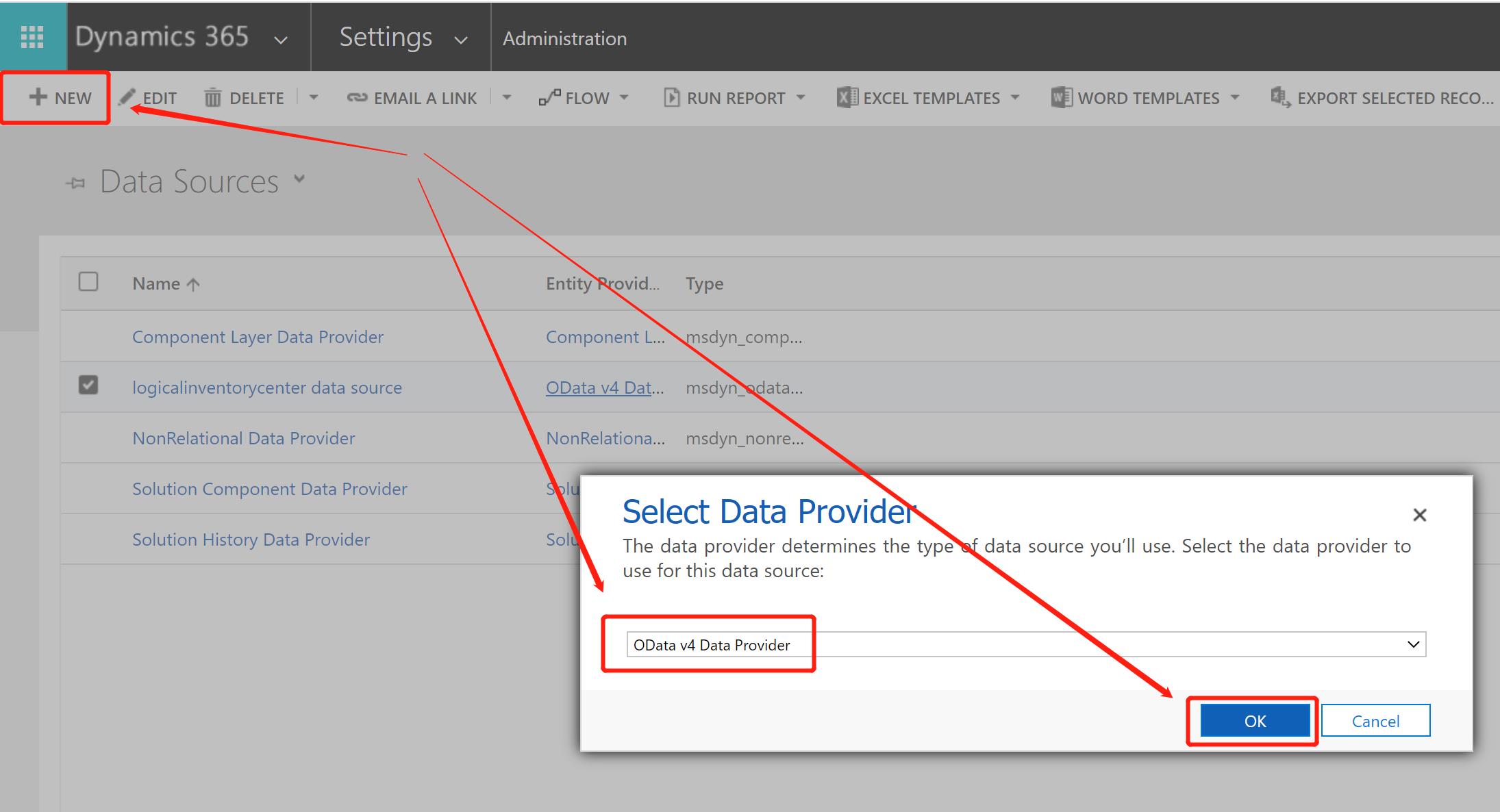Click the FLOW icon in the toolbar
The width and height of the screenshot is (1500, 812).
coord(550,98)
